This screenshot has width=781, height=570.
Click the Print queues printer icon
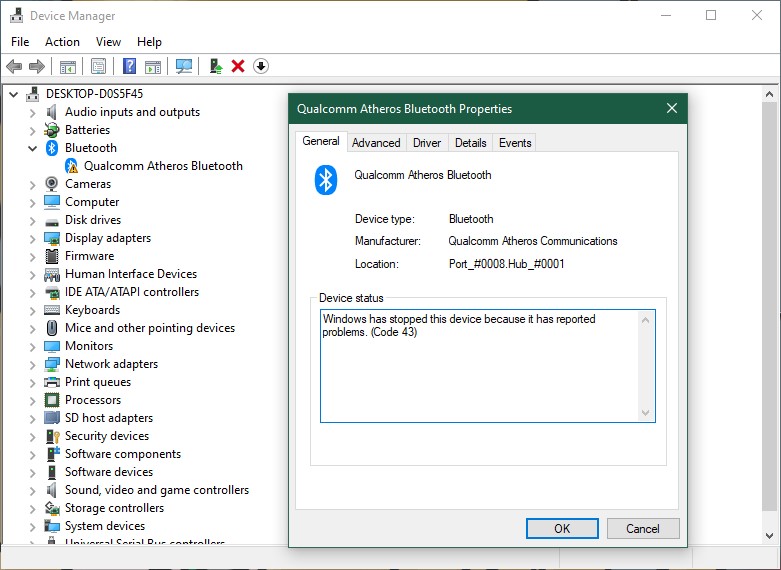pyautogui.click(x=52, y=382)
